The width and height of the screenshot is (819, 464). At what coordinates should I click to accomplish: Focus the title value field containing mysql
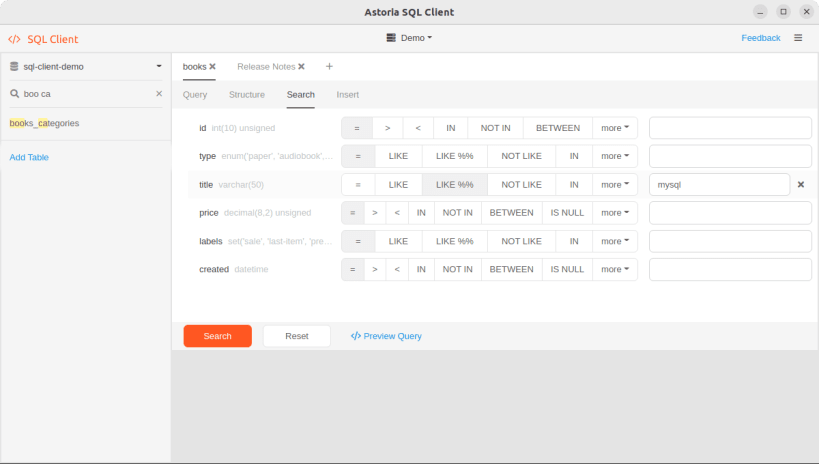point(719,184)
